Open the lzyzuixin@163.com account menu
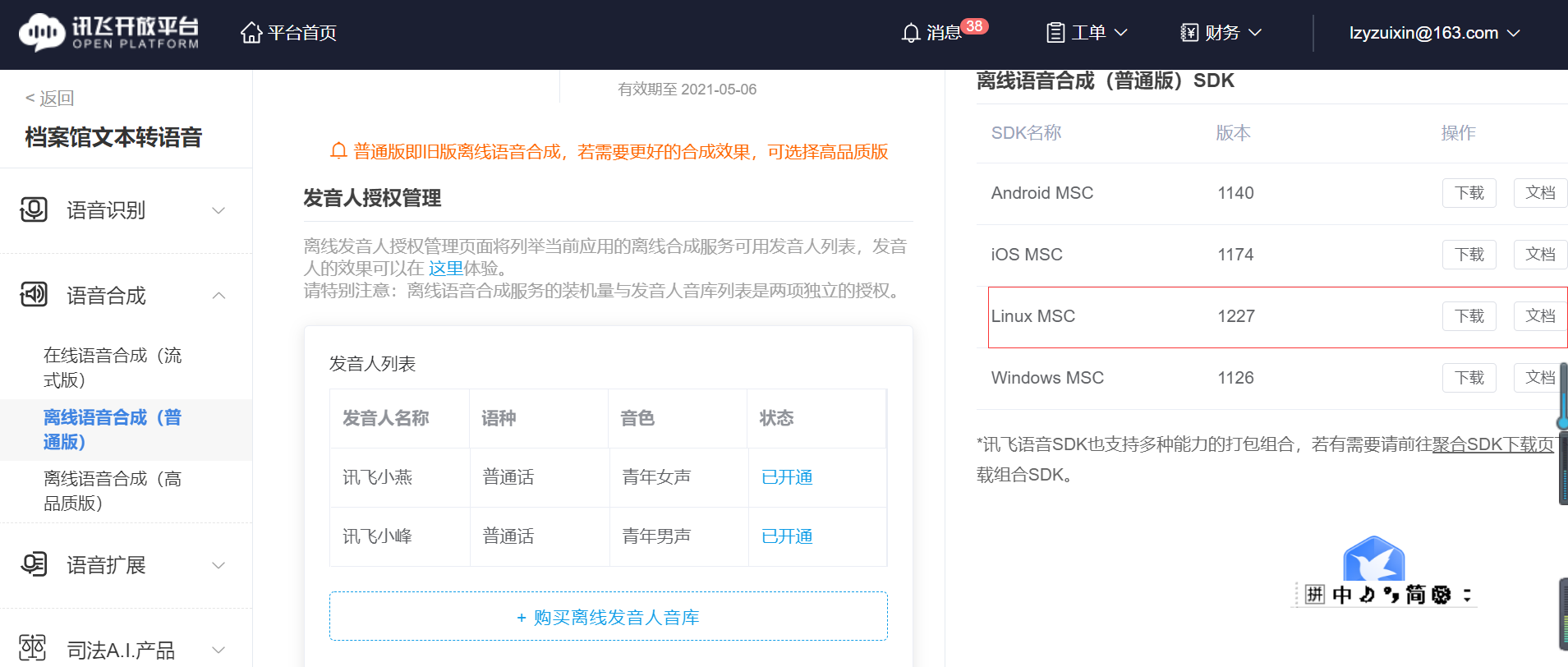This screenshot has height=667, width=1568. click(1434, 33)
